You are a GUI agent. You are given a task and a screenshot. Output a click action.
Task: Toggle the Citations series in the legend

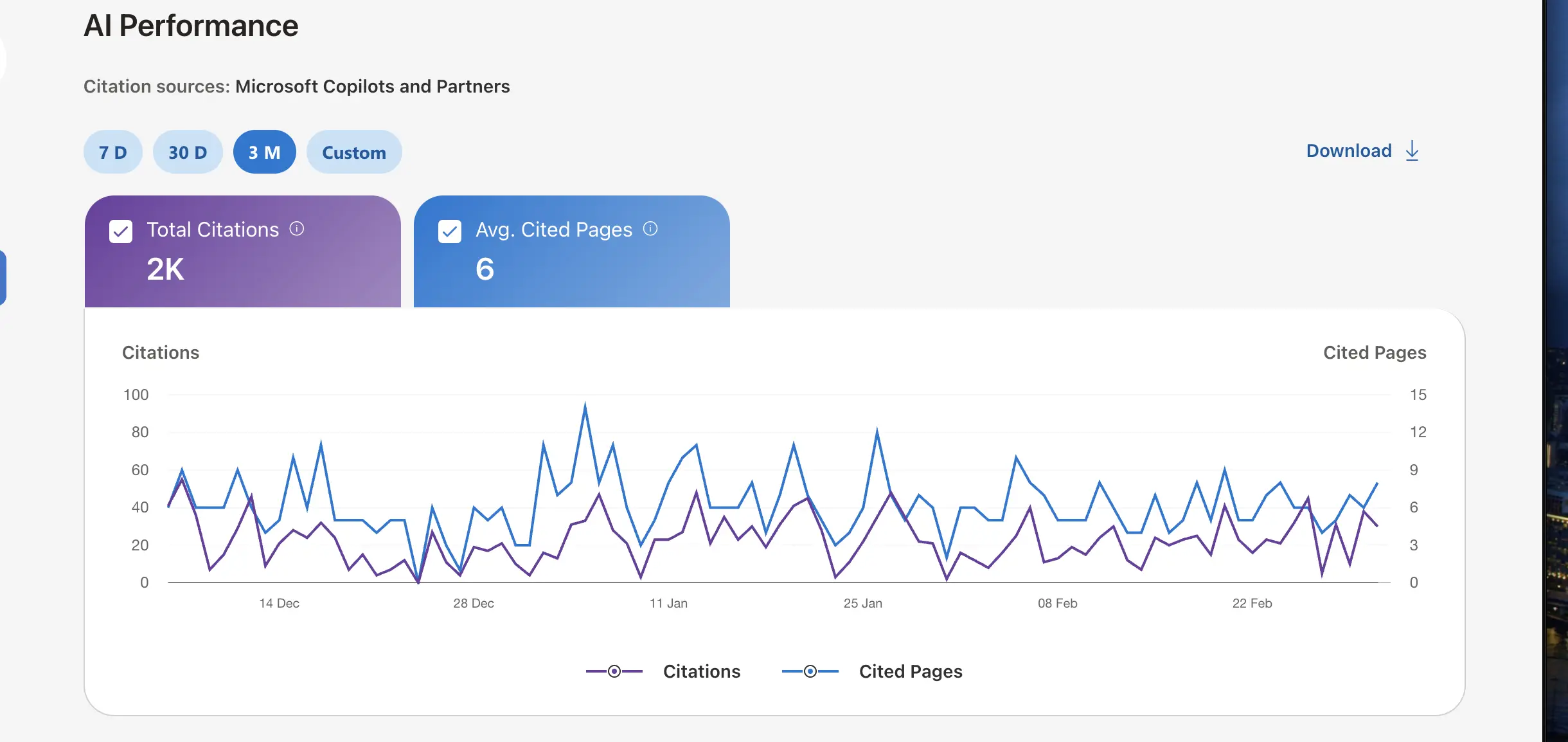702,671
